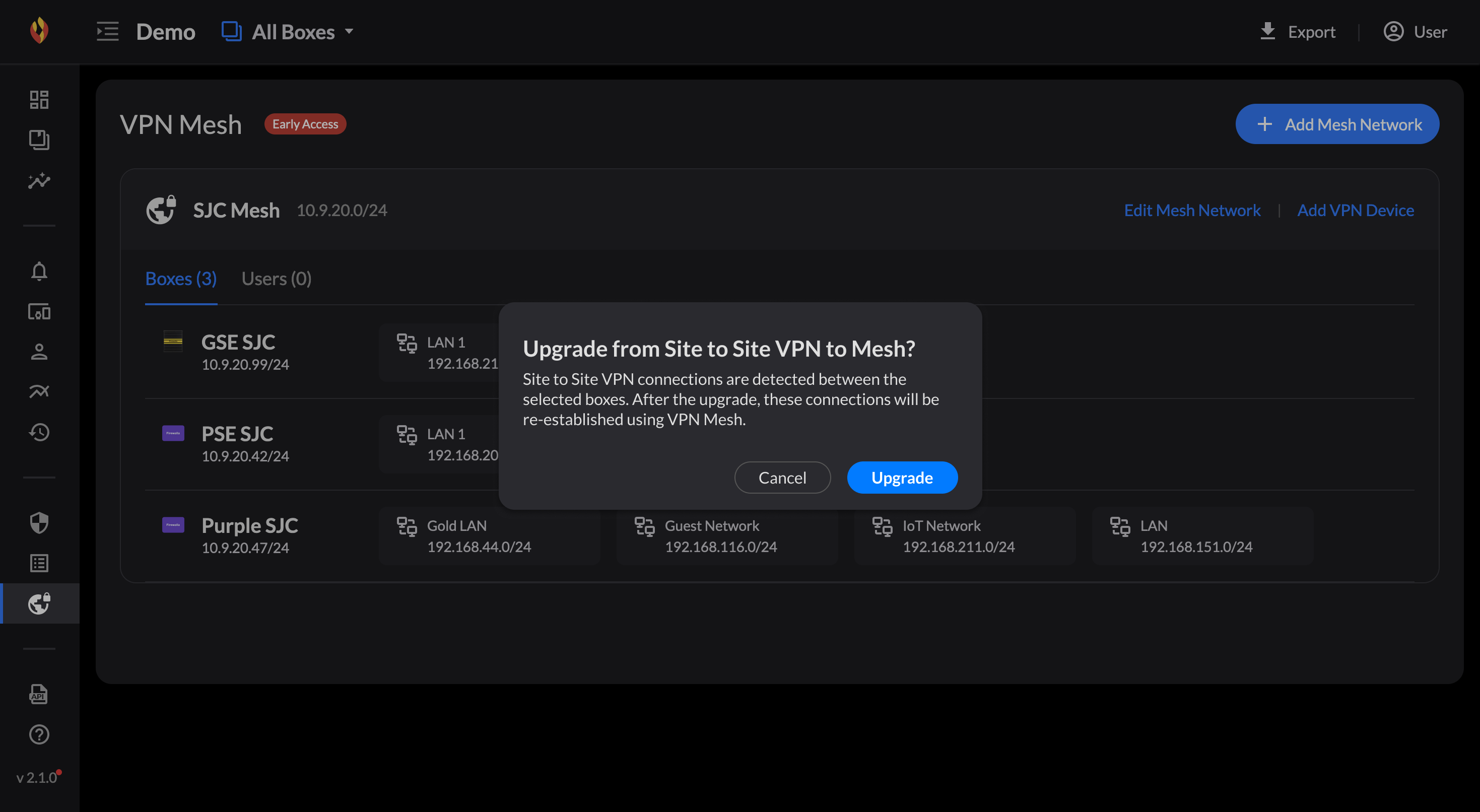Open the Target Lists icon
The height and width of the screenshot is (812, 1480).
[39, 563]
